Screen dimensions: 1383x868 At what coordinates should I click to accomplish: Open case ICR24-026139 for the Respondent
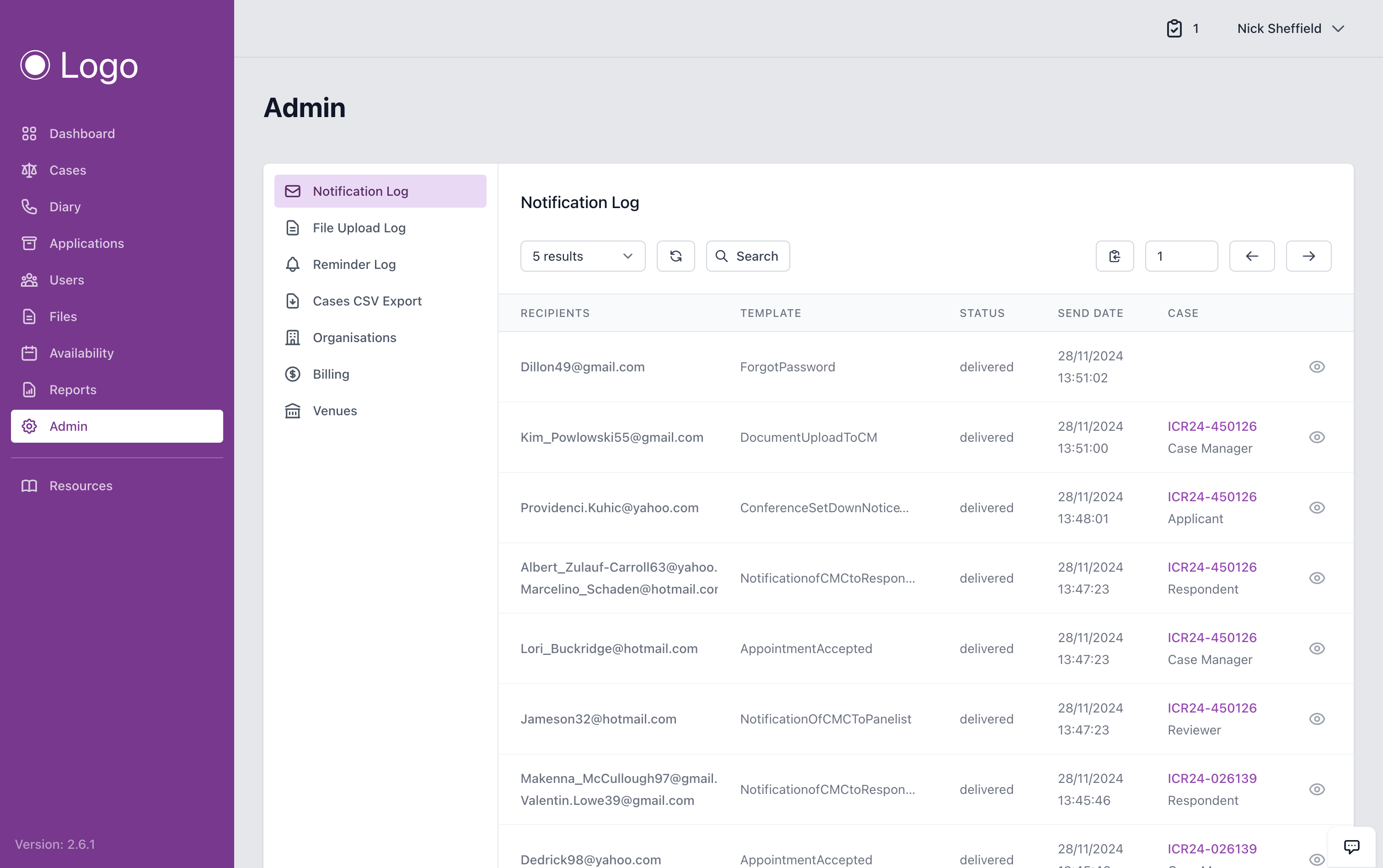tap(1212, 778)
